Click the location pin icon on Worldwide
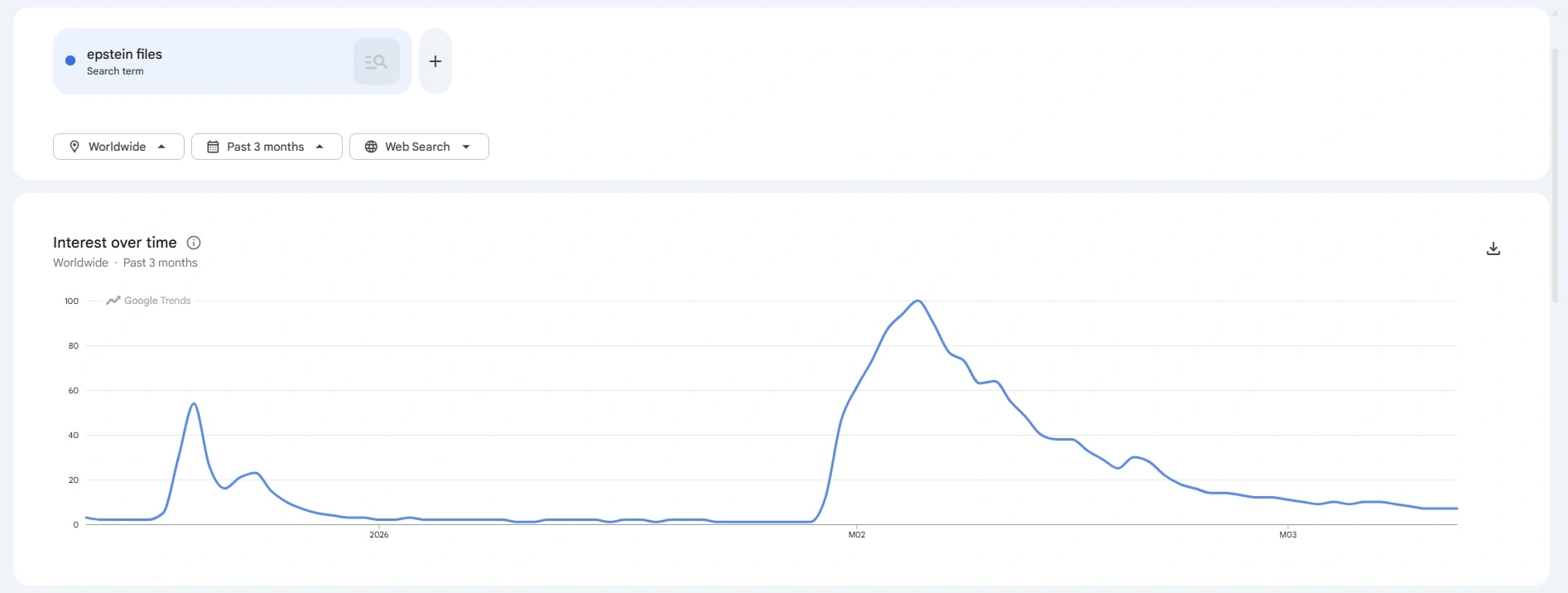This screenshot has height=593, width=1568. (x=75, y=147)
